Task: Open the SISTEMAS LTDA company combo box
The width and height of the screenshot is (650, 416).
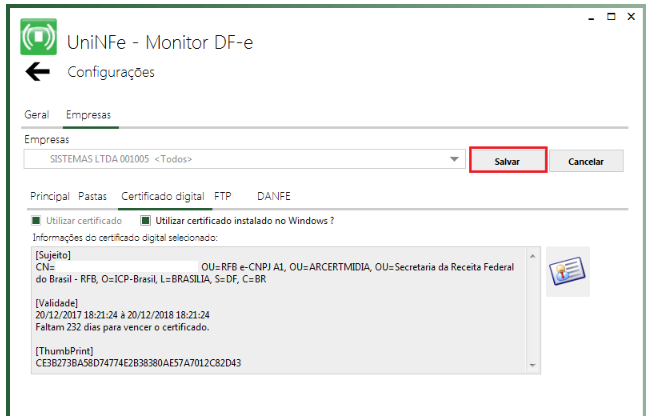Action: click(x=245, y=159)
